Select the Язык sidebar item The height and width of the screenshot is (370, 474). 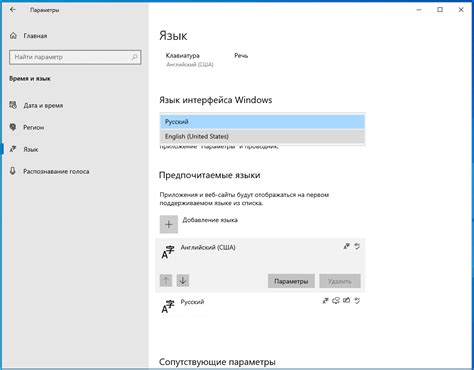(31, 149)
